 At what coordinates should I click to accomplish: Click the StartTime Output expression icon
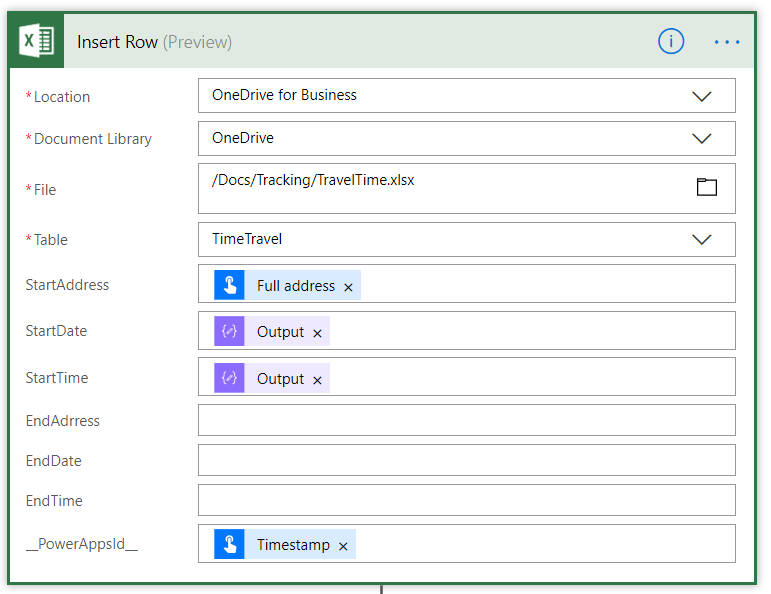click(x=229, y=379)
